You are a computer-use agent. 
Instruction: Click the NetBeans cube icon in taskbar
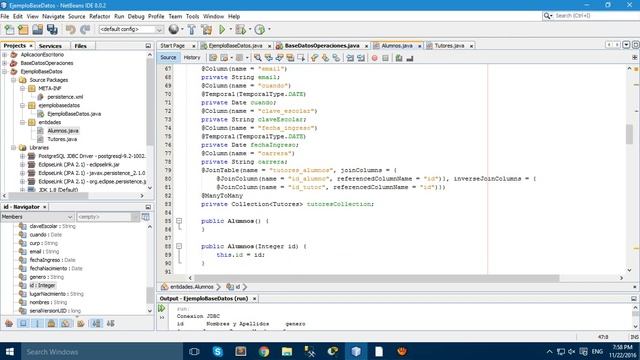(356, 351)
